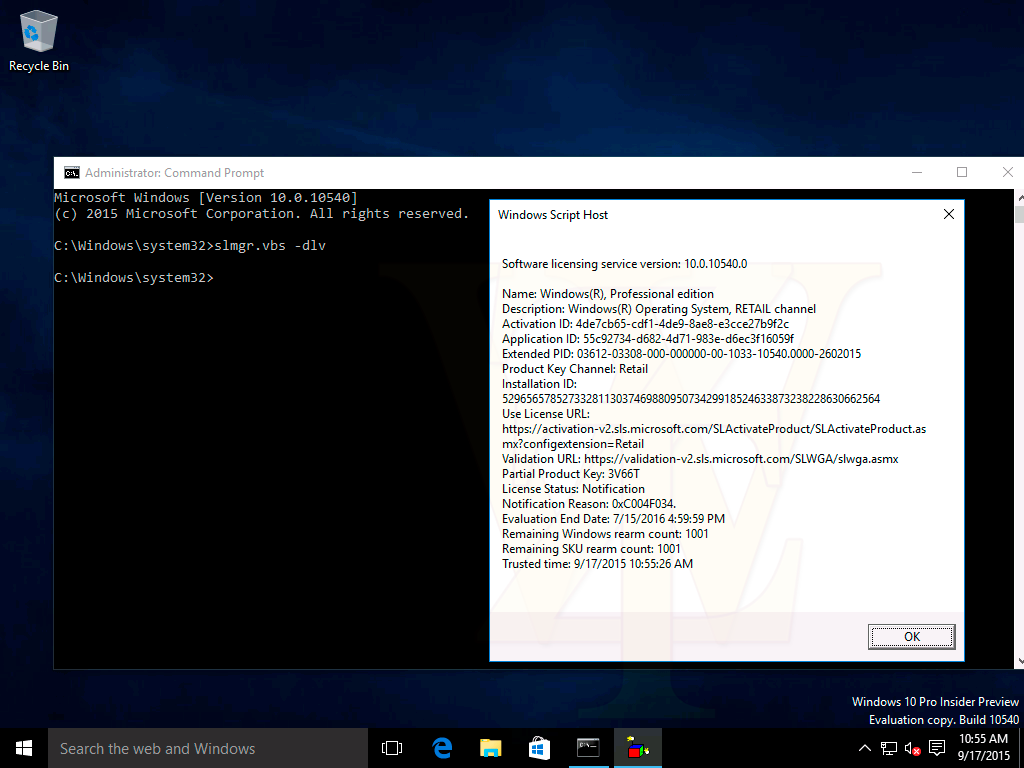The image size is (1024, 768).
Task: Open the Action Center notifications icon
Action: [x=937, y=748]
